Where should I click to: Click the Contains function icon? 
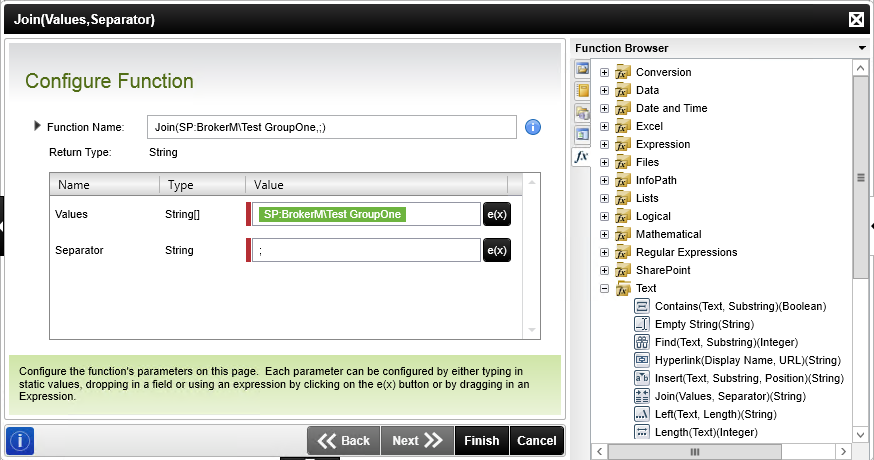[642, 306]
